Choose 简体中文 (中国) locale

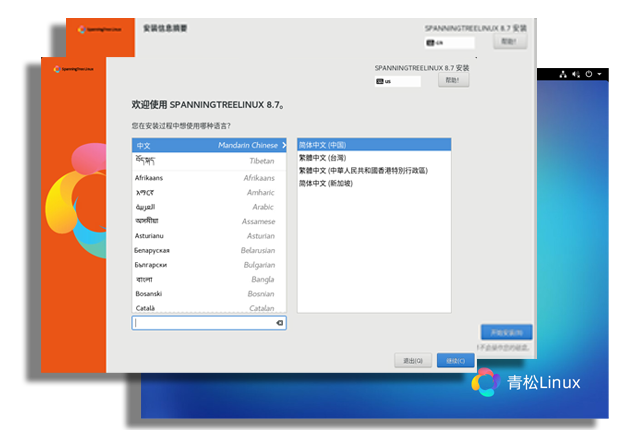374,145
